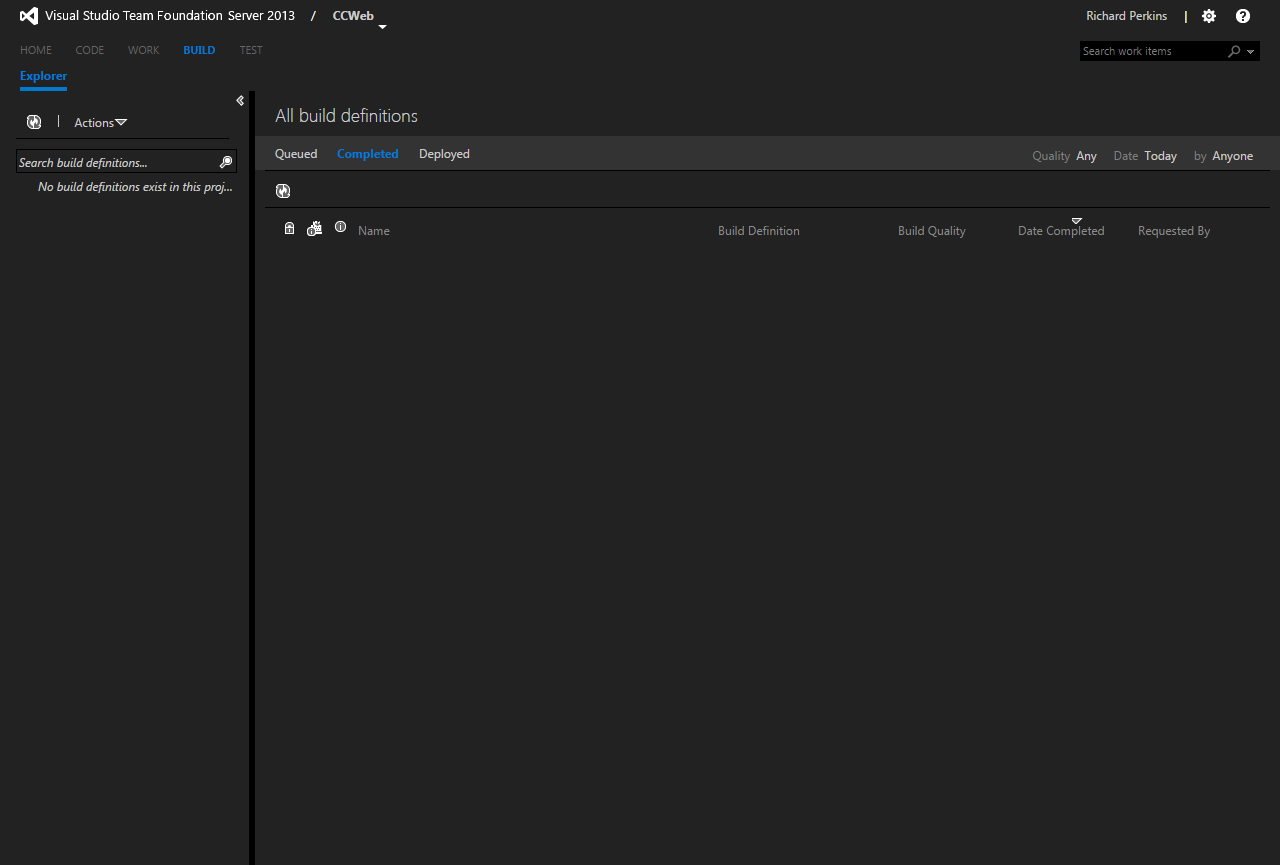Click the Visual Studio logo icon
Viewport: 1280px width, 865px height.
[x=29, y=16]
